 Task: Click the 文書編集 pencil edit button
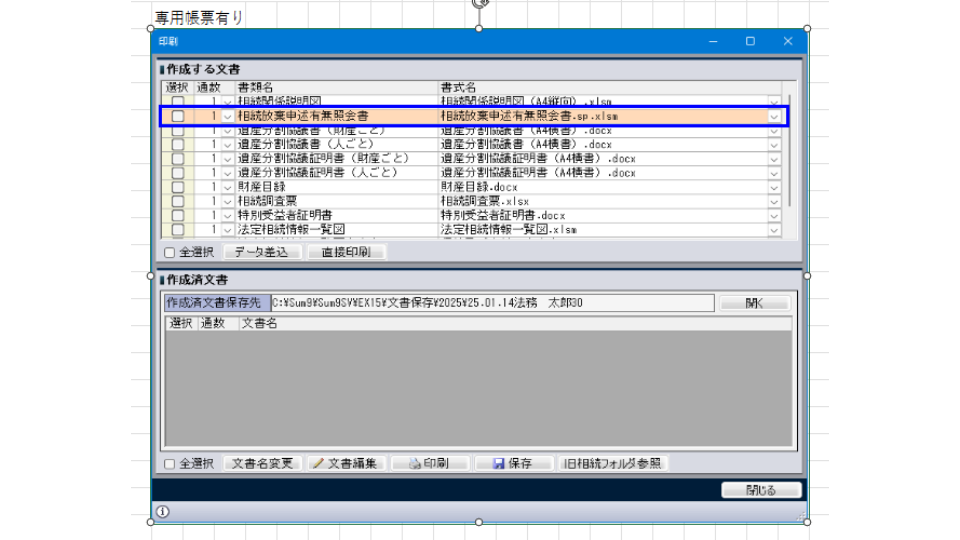344,464
